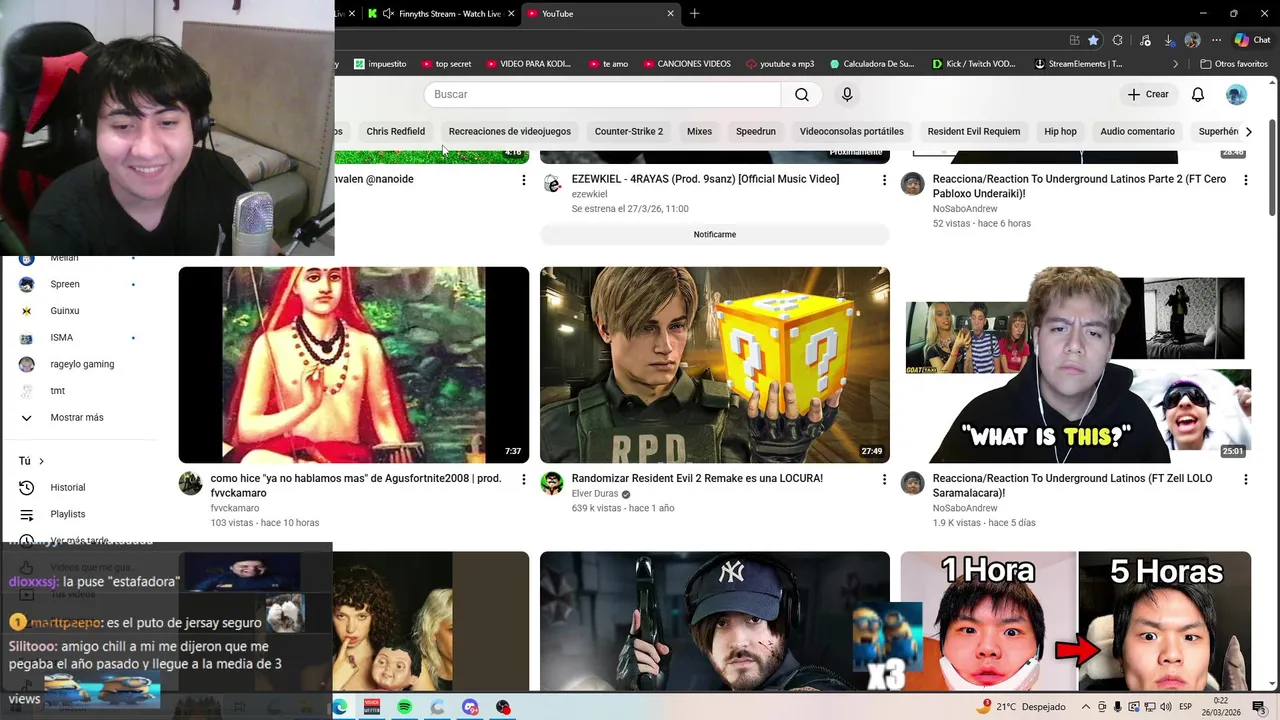Select the 'Mixes' chip
This screenshot has width=1280, height=720.
pyautogui.click(x=700, y=131)
